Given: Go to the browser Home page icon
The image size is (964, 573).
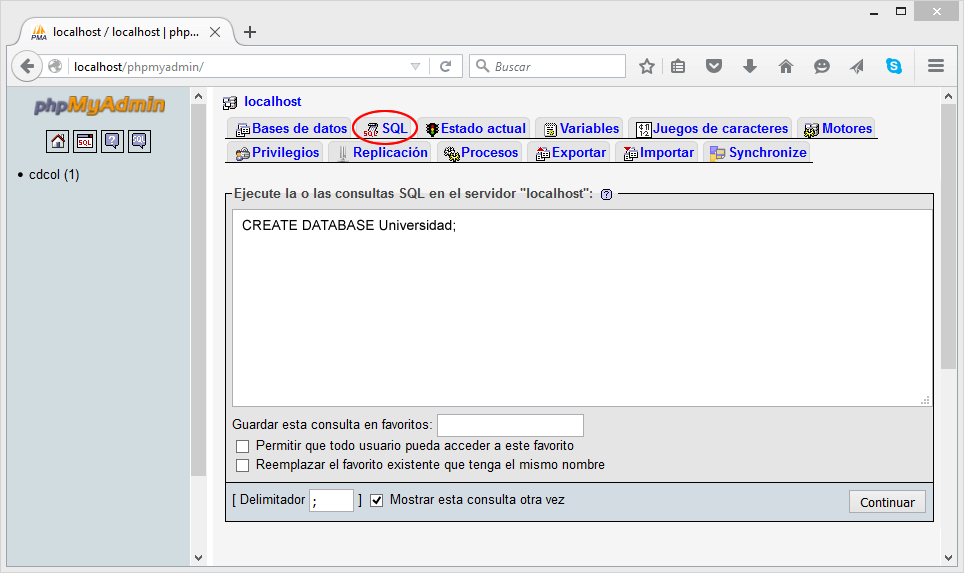Looking at the screenshot, I should (786, 66).
